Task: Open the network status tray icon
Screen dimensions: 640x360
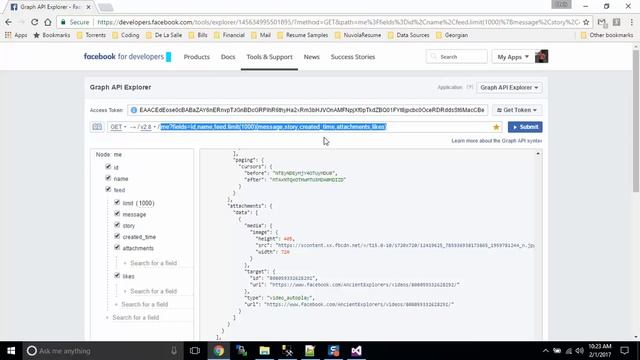Action: coord(568,351)
